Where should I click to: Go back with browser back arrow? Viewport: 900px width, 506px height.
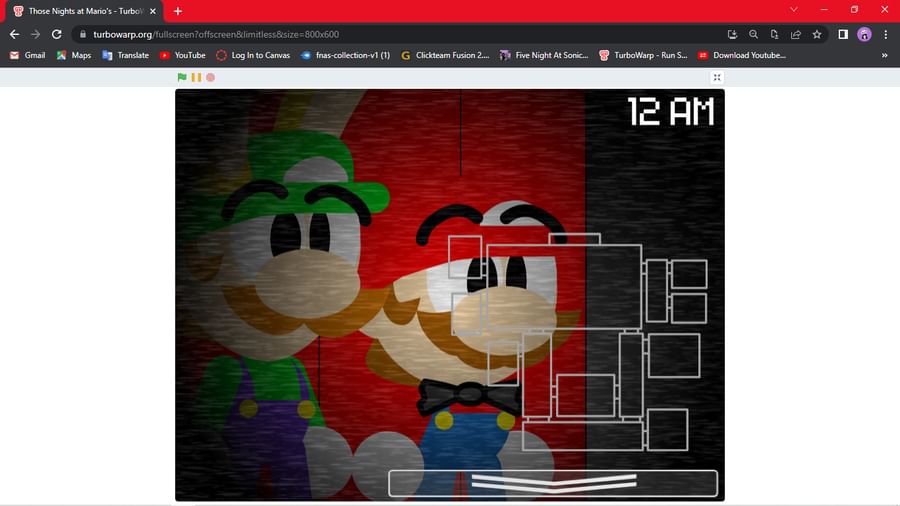coord(14,34)
